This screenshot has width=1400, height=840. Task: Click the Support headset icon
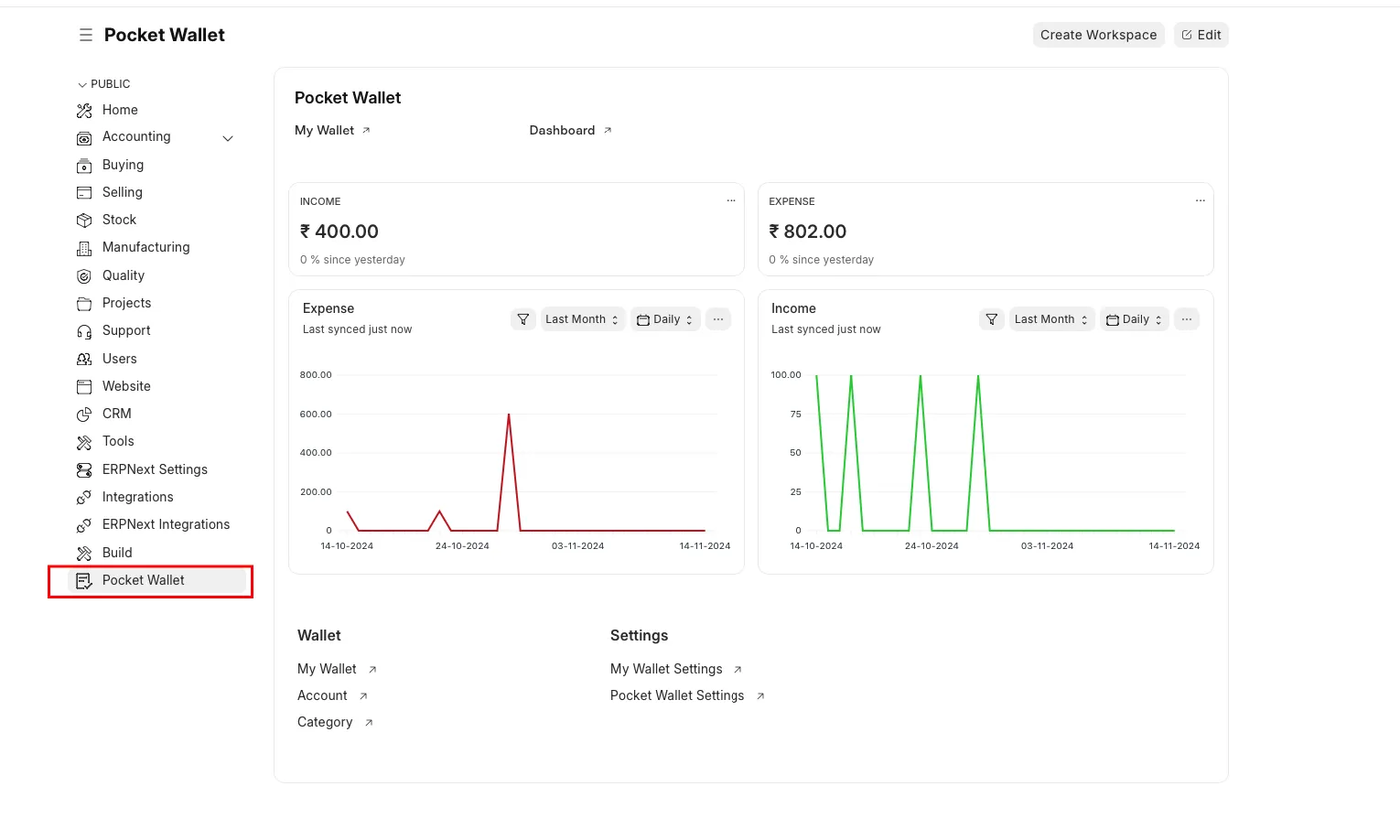tap(84, 331)
